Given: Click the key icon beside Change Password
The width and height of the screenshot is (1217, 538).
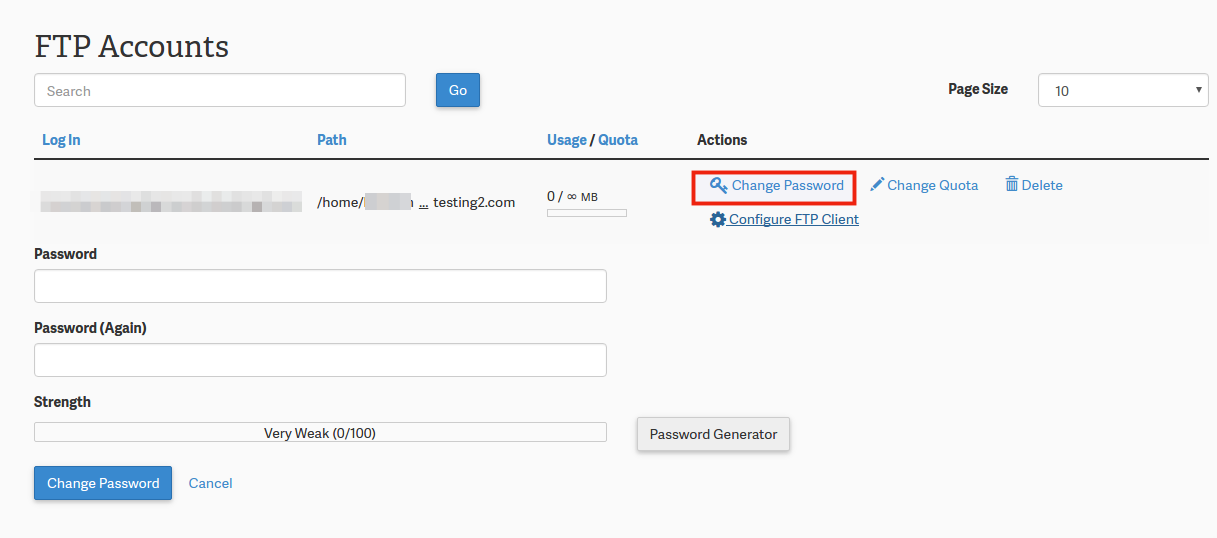Looking at the screenshot, I should [x=718, y=185].
